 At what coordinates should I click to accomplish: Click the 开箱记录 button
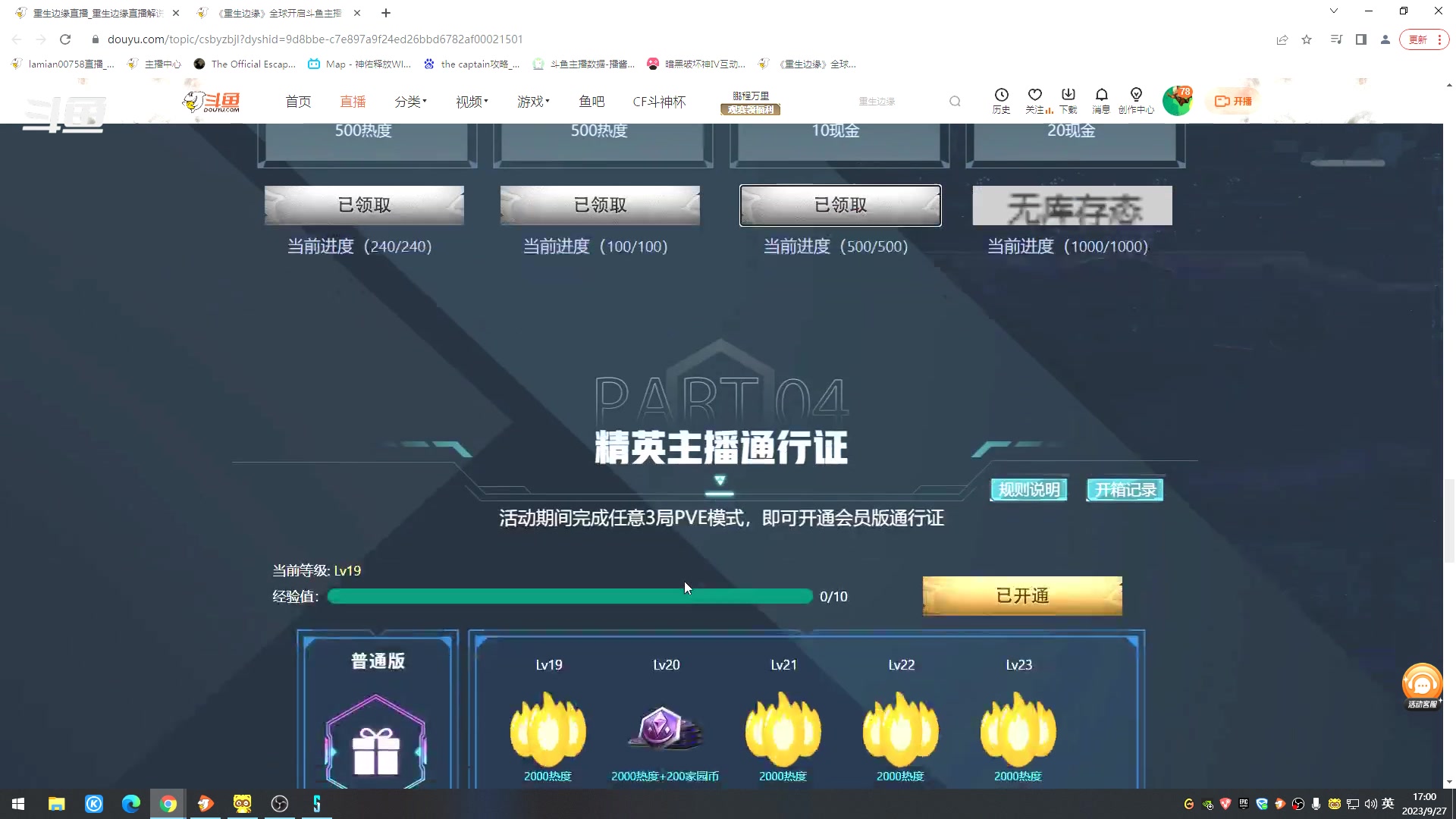(x=1125, y=490)
